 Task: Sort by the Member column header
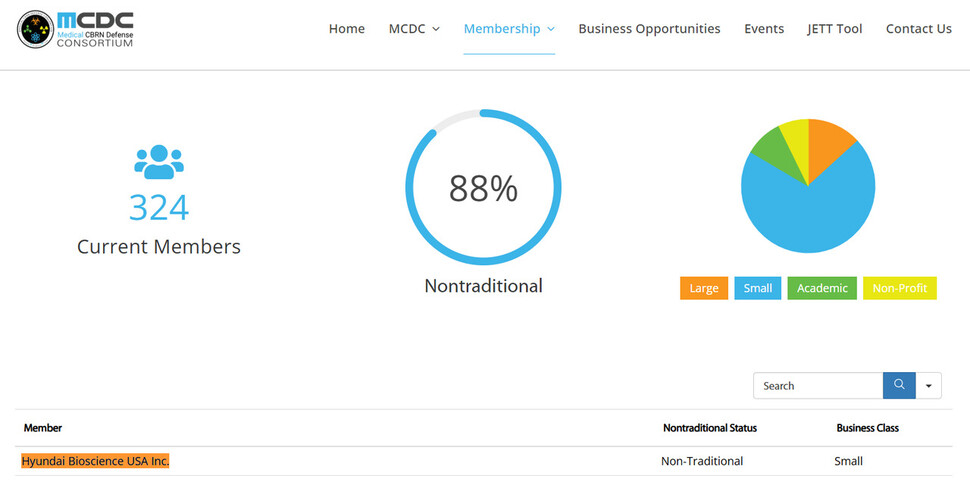[43, 428]
